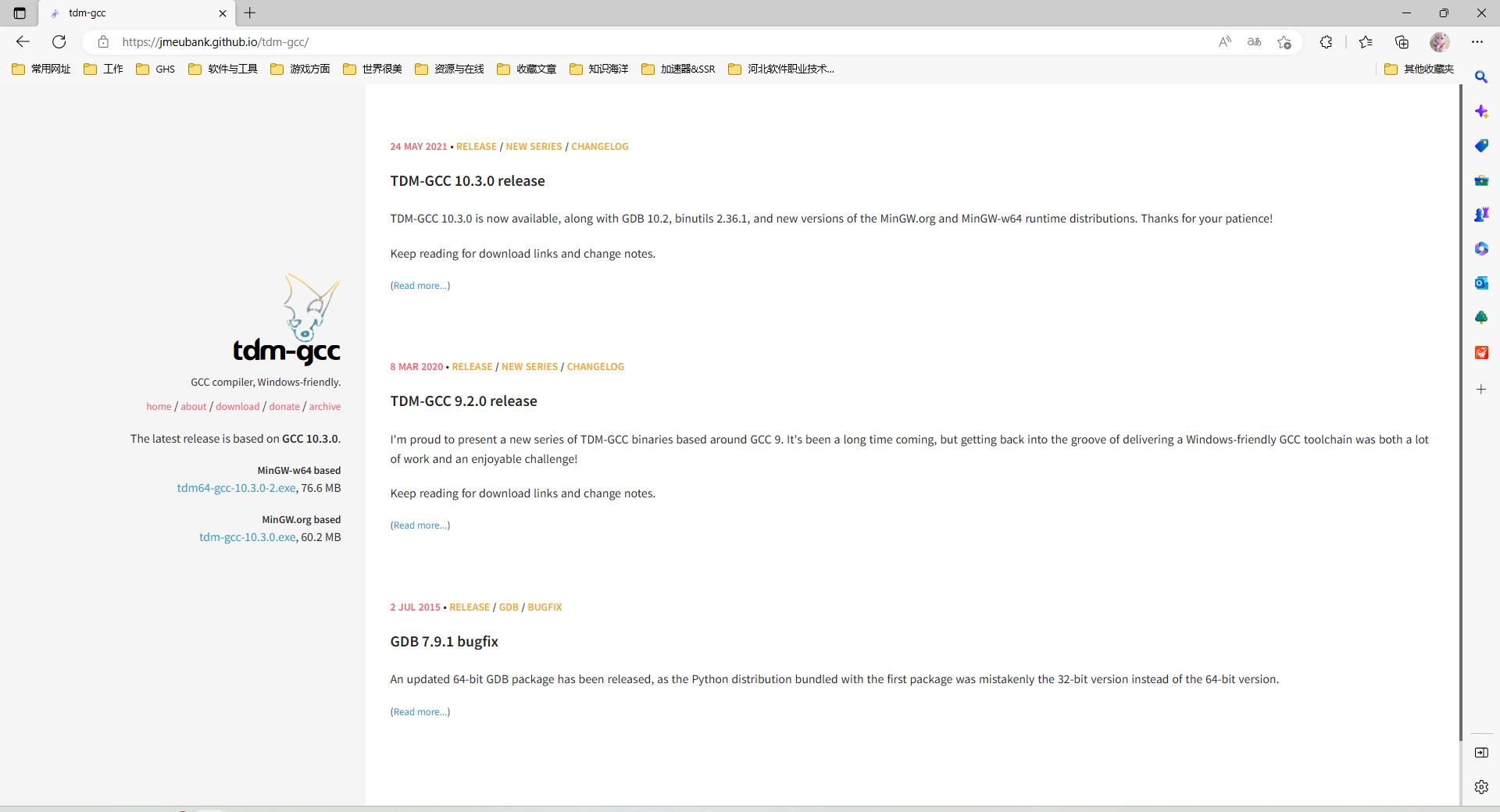Filter by GDB tag
Screen dimensions: 1500x812
(x=509, y=607)
